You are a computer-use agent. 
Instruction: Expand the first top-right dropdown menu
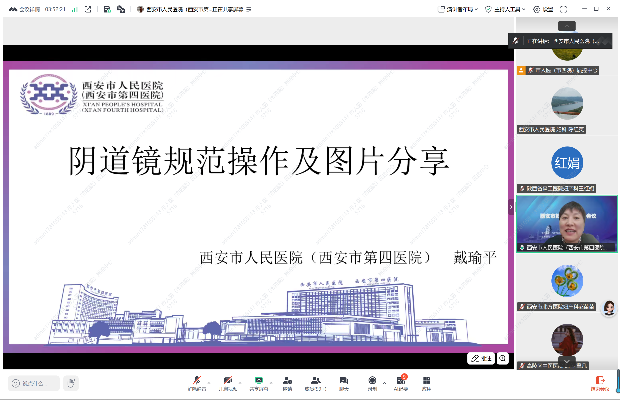458,9
